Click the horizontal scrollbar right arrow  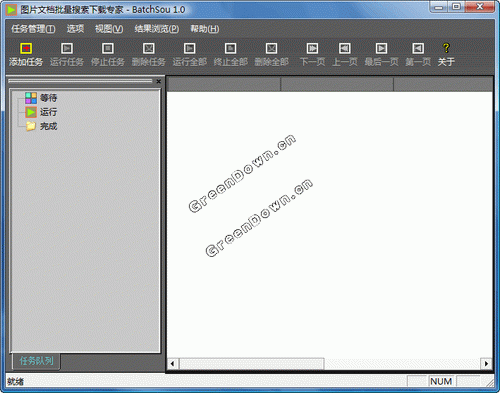pyautogui.click(x=486, y=364)
